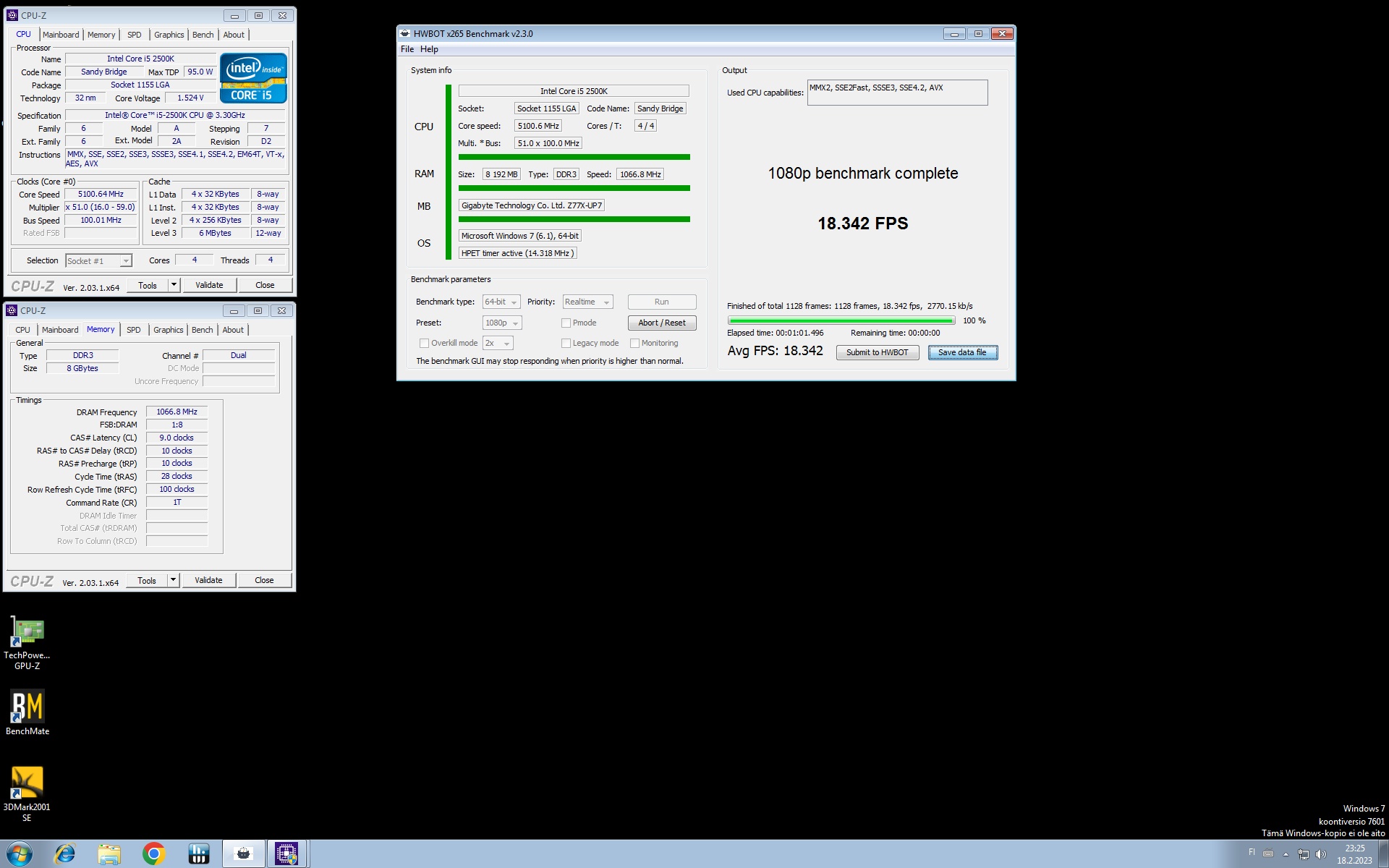Screen dimensions: 1389x868
Task: Click Command Rate 1T value
Action: 177,502
